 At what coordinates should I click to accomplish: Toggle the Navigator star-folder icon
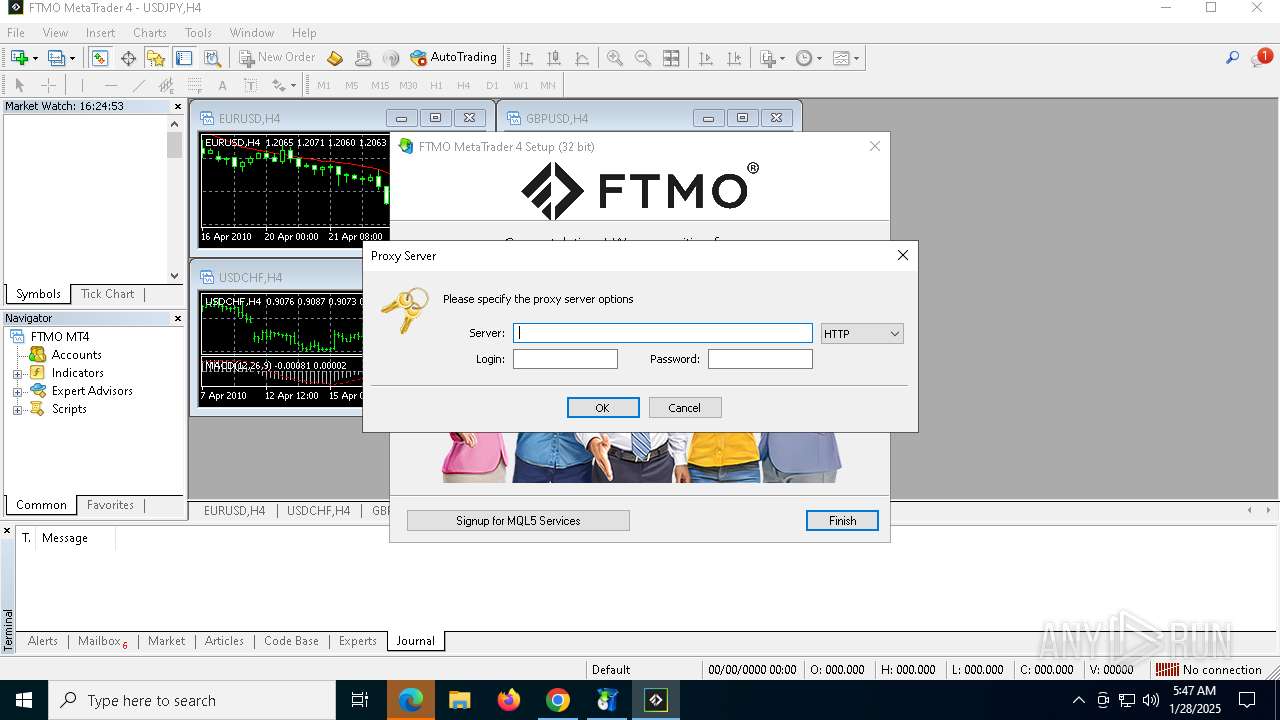point(156,58)
